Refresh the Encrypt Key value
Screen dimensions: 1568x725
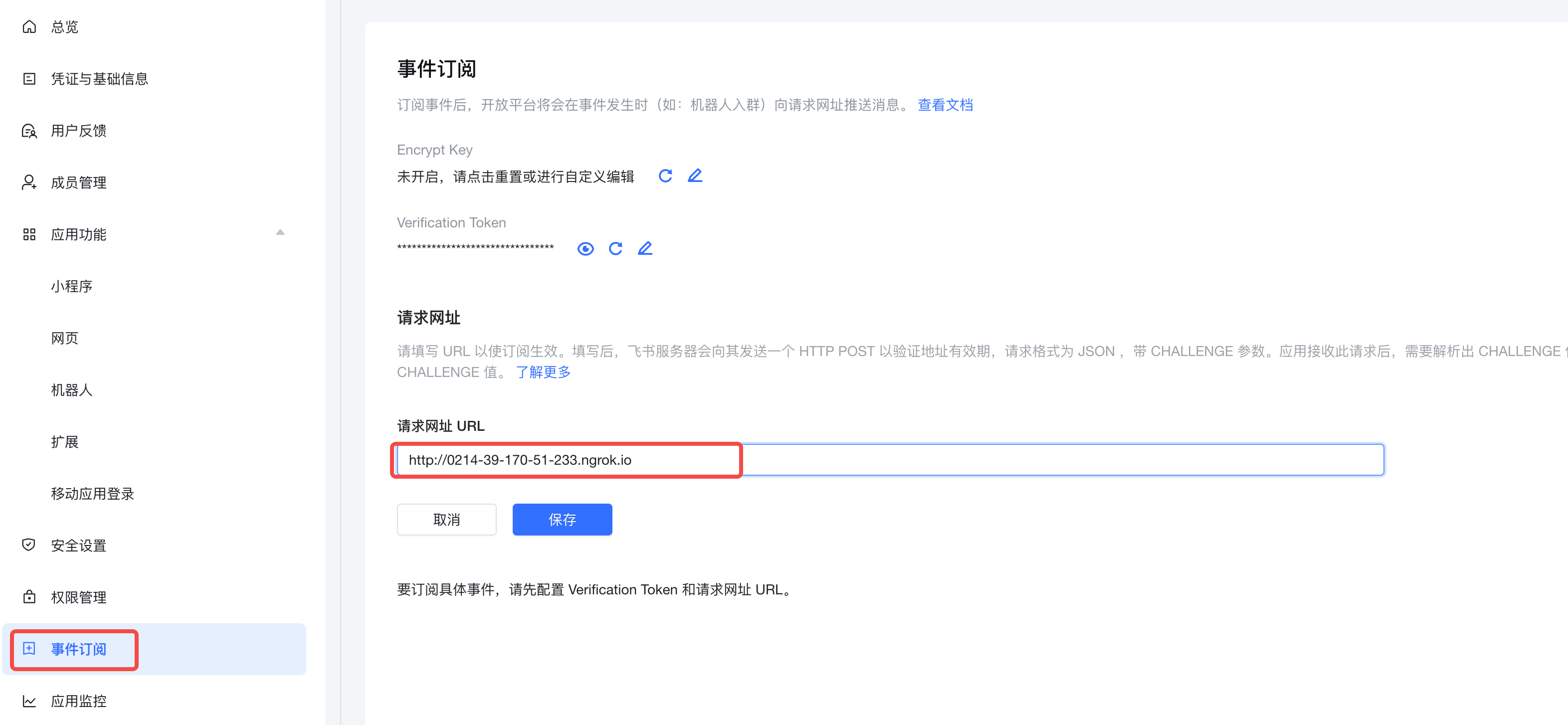point(666,176)
